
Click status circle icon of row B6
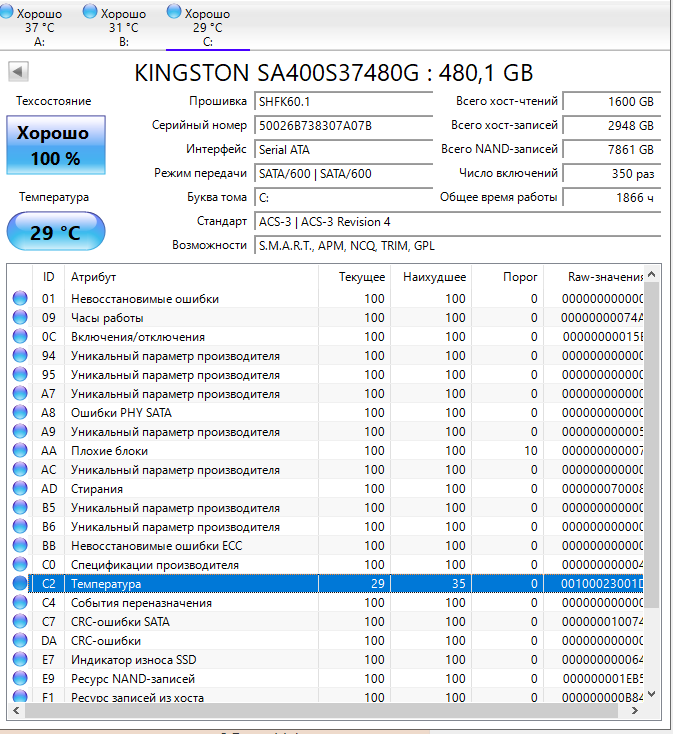pyautogui.click(x=20, y=526)
